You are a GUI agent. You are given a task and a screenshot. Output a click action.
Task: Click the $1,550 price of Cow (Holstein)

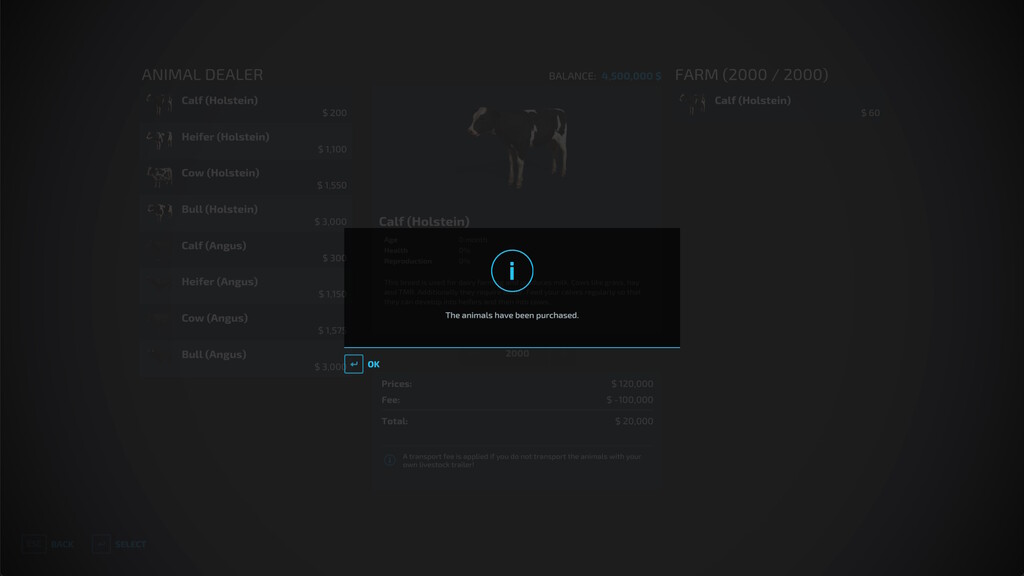(x=332, y=185)
